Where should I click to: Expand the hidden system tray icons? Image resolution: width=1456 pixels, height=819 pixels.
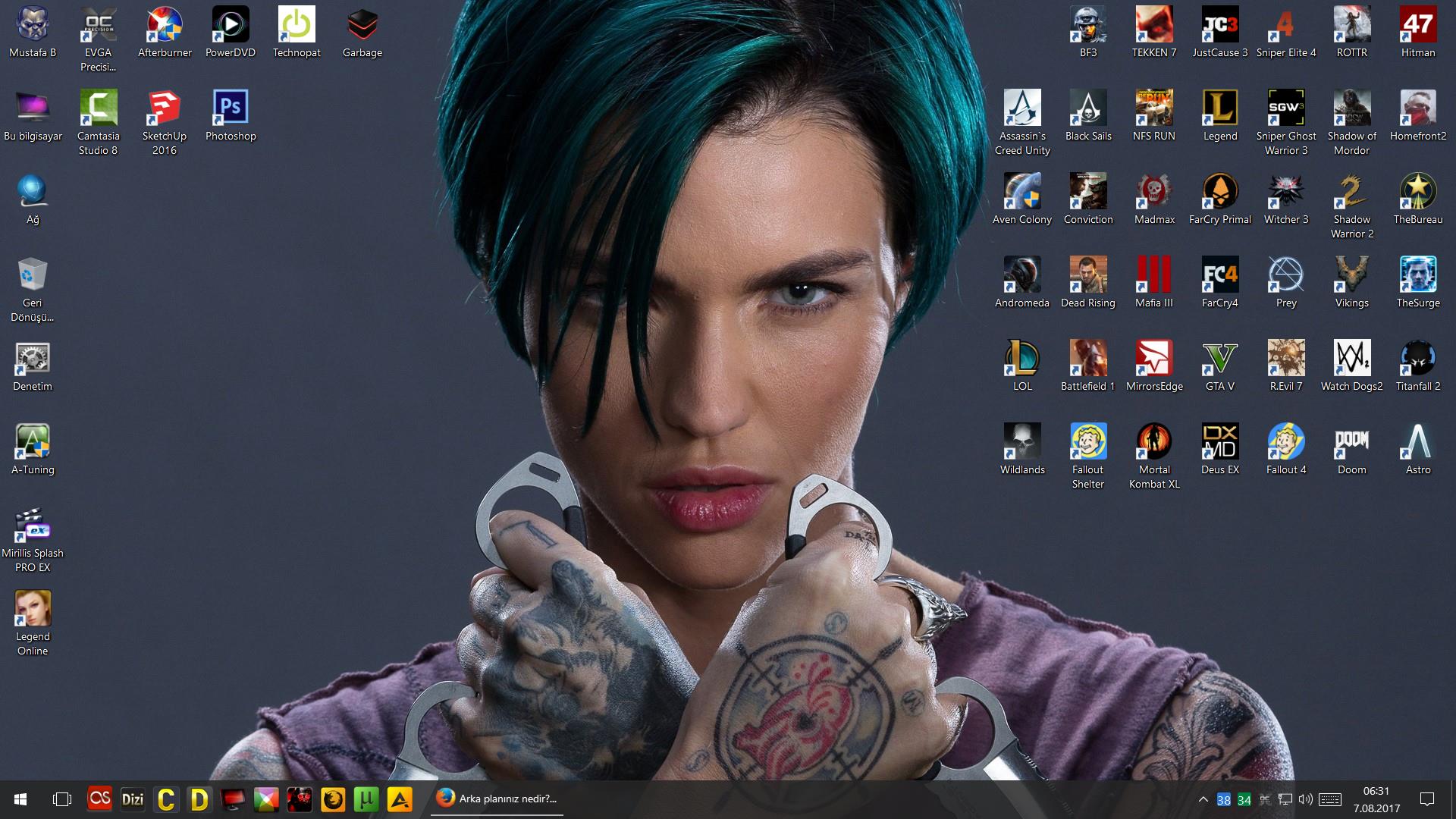coord(1203,799)
